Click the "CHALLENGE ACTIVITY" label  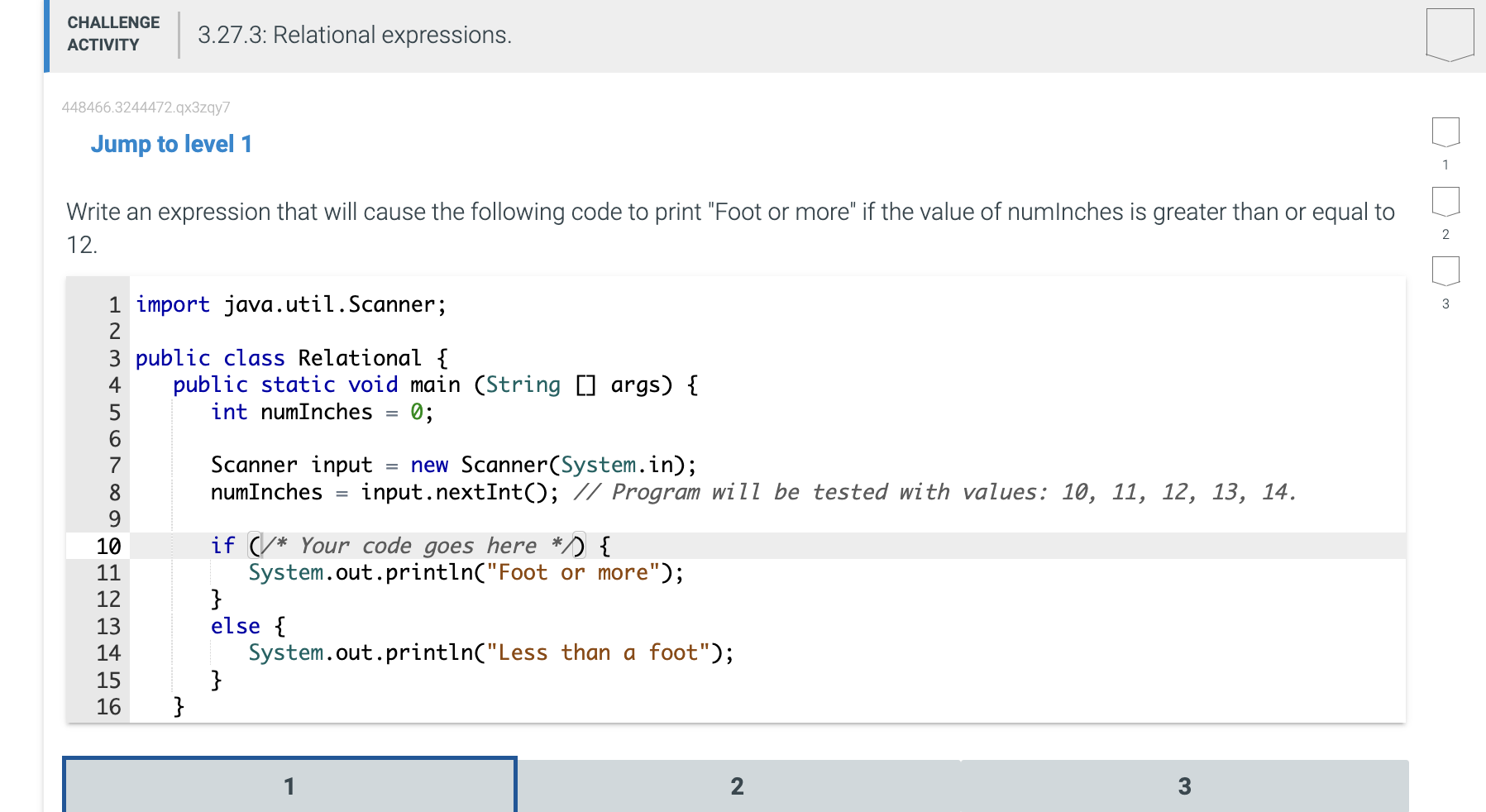click(x=112, y=33)
